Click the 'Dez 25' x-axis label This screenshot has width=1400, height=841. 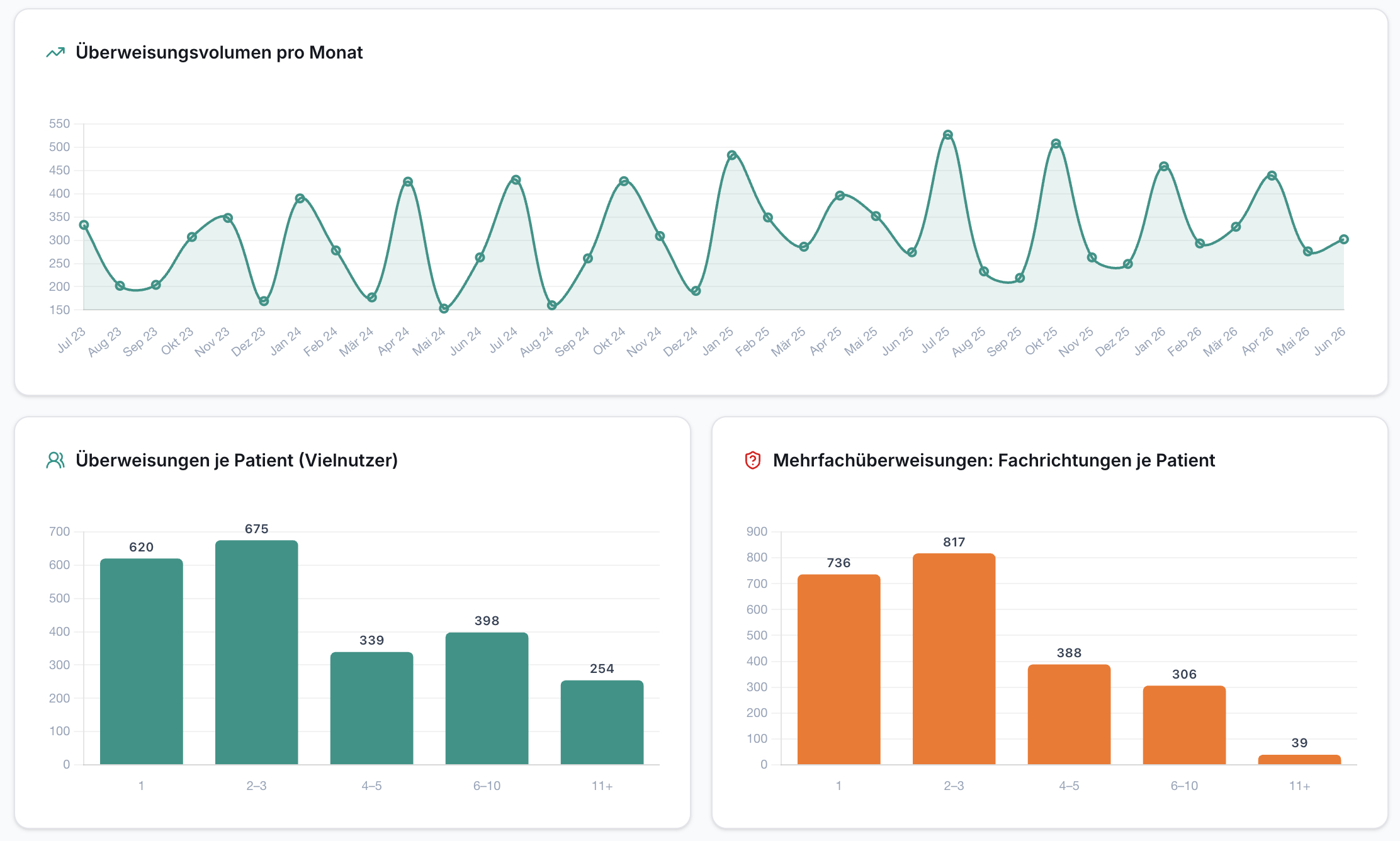(1112, 342)
